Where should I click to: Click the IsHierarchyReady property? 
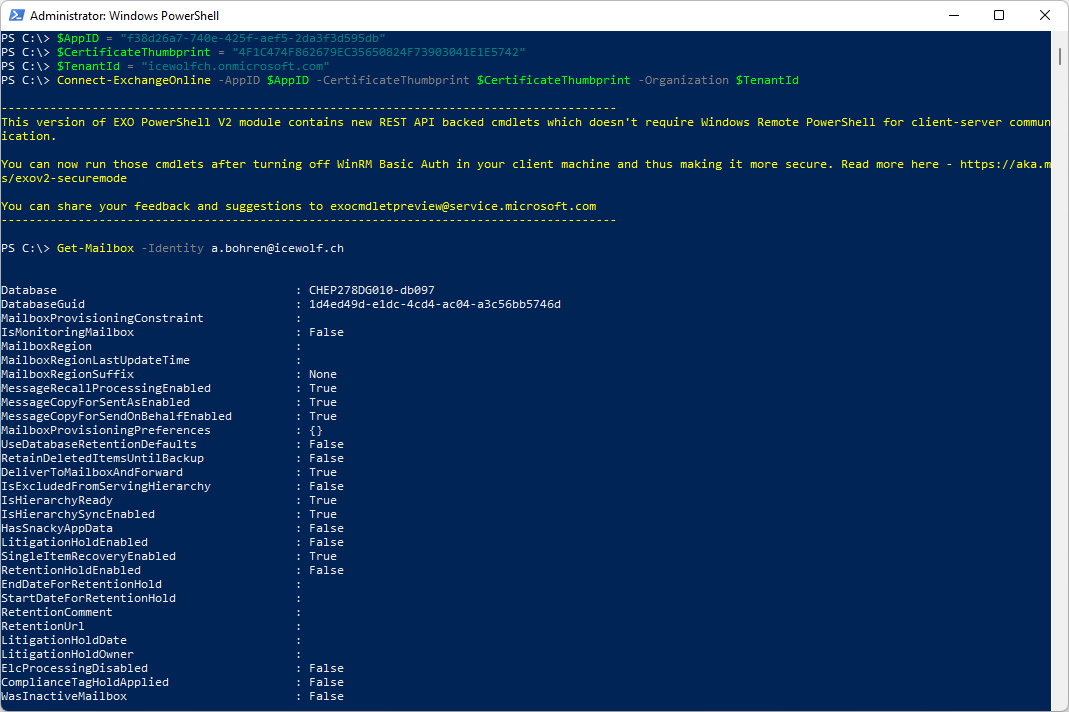pyautogui.click(x=57, y=500)
